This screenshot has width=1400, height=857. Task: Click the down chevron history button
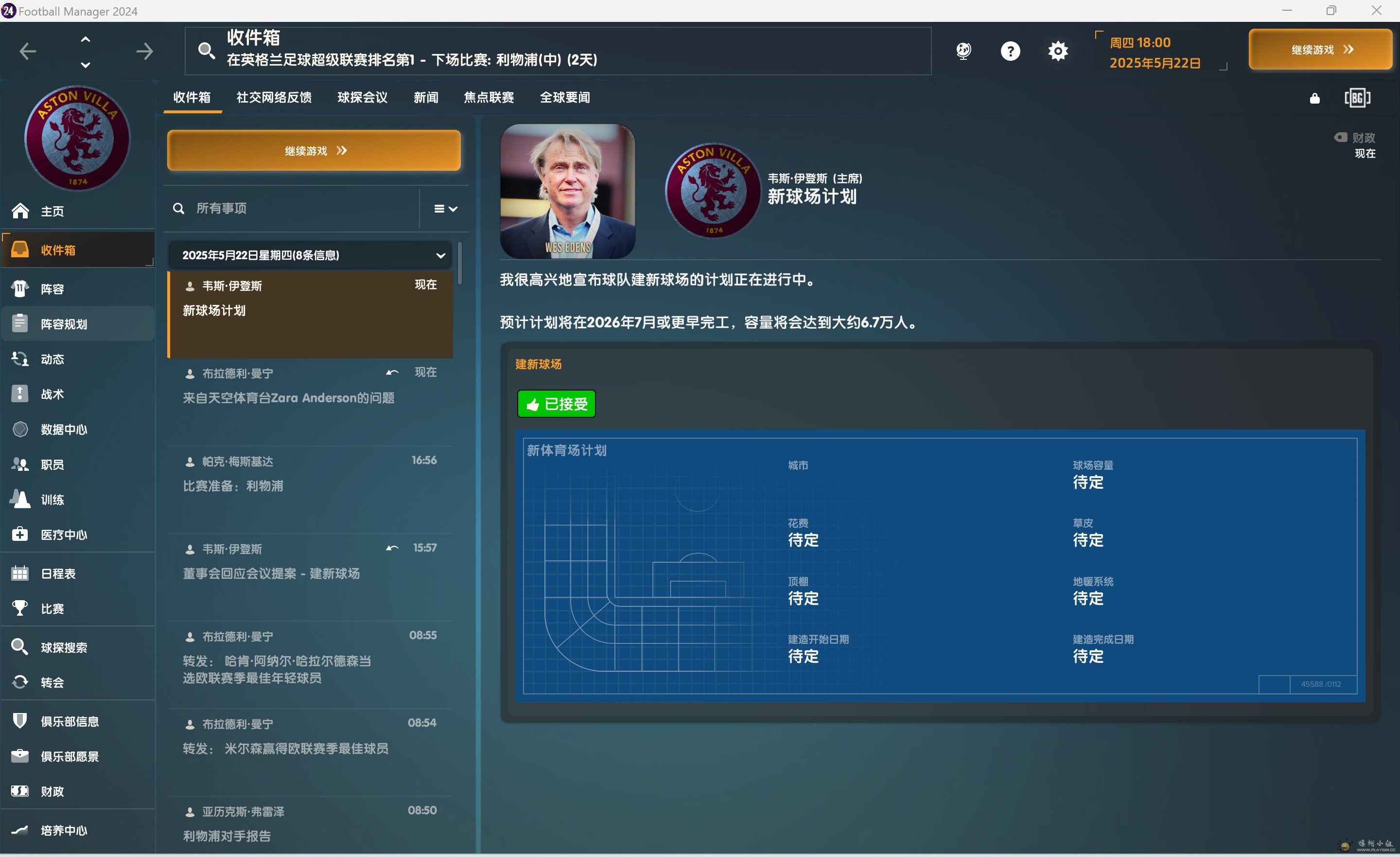[x=85, y=64]
